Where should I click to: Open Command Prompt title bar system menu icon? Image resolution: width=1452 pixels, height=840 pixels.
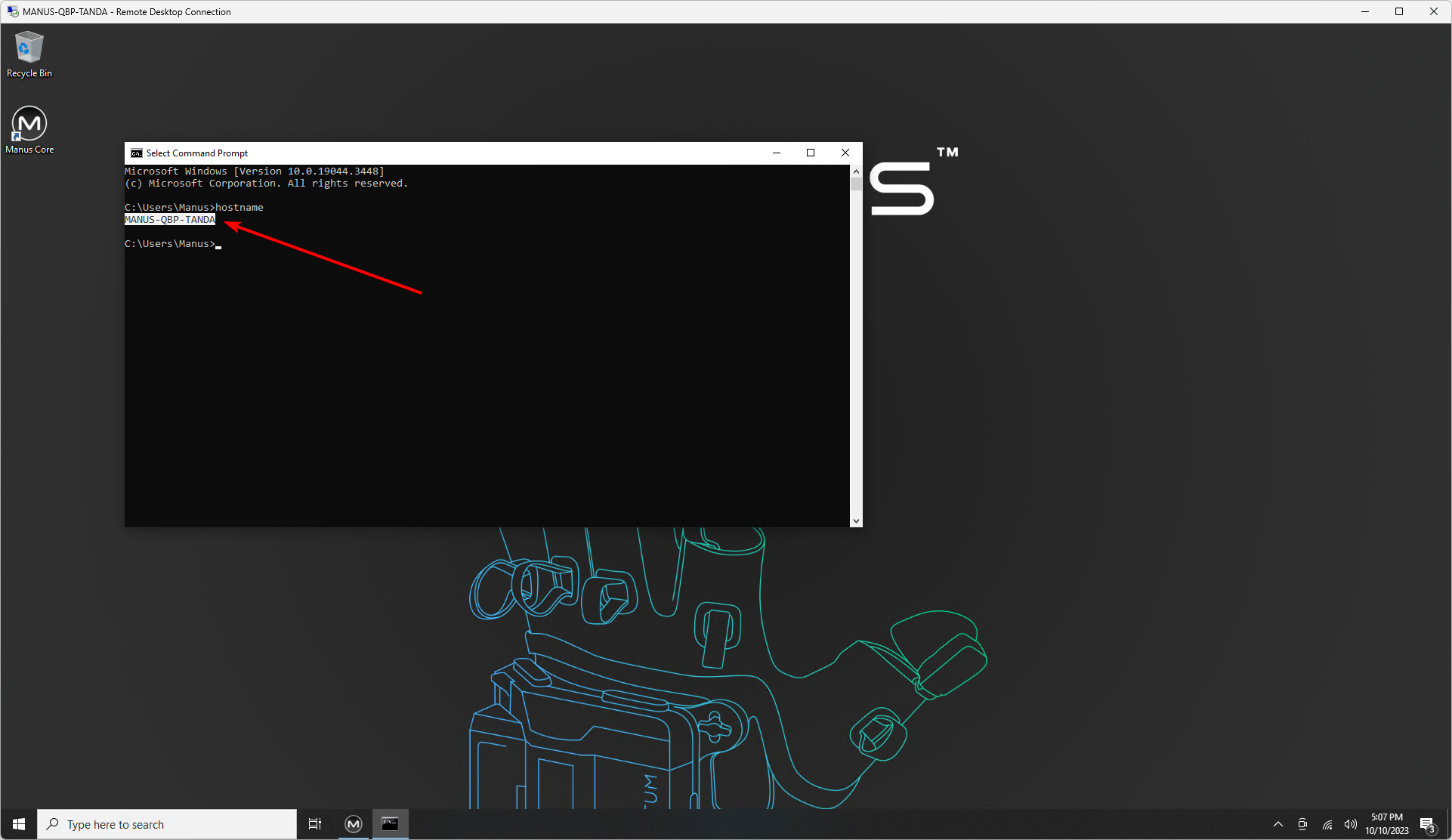pos(136,153)
